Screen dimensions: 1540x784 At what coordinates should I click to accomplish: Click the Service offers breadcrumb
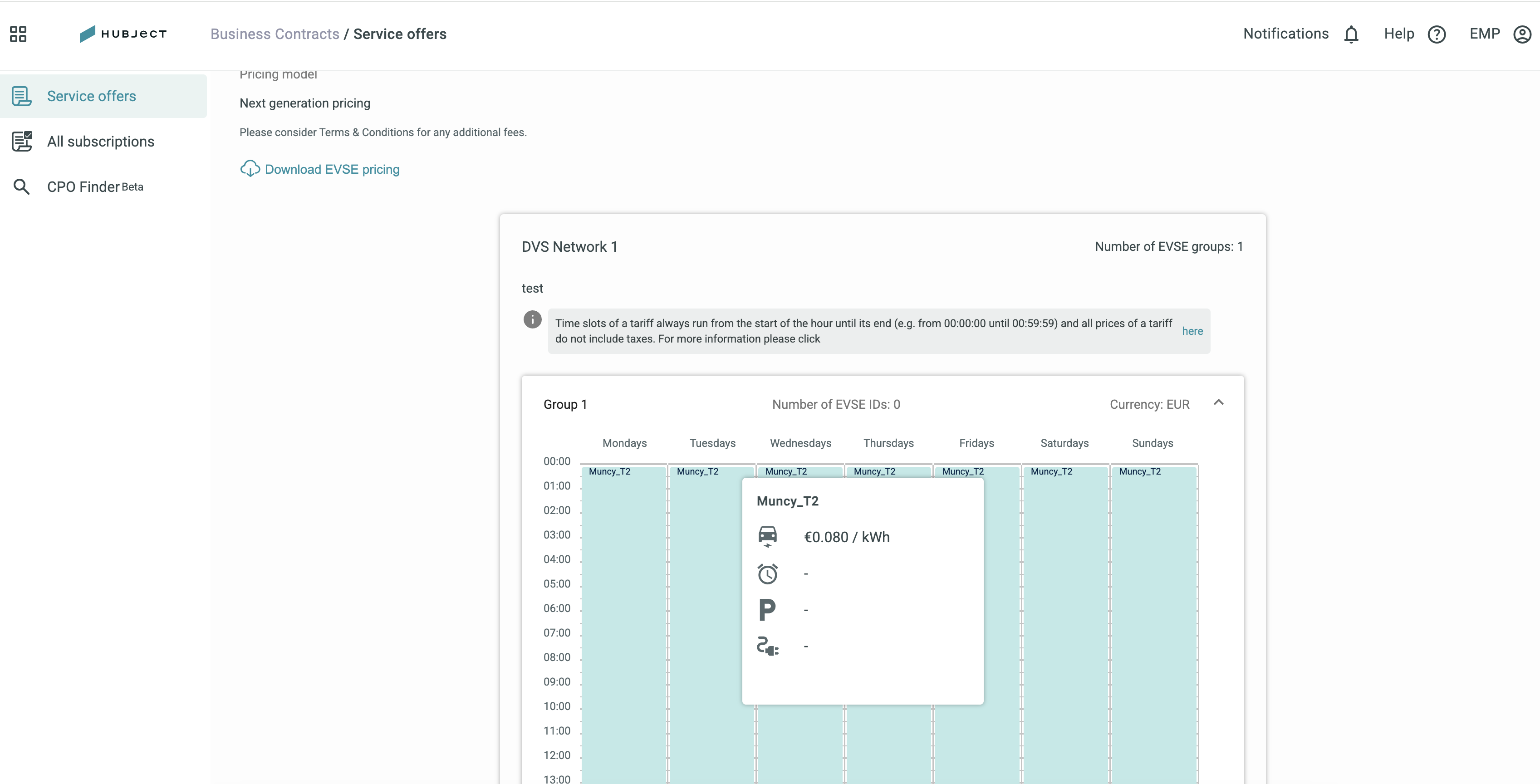pyautogui.click(x=399, y=34)
